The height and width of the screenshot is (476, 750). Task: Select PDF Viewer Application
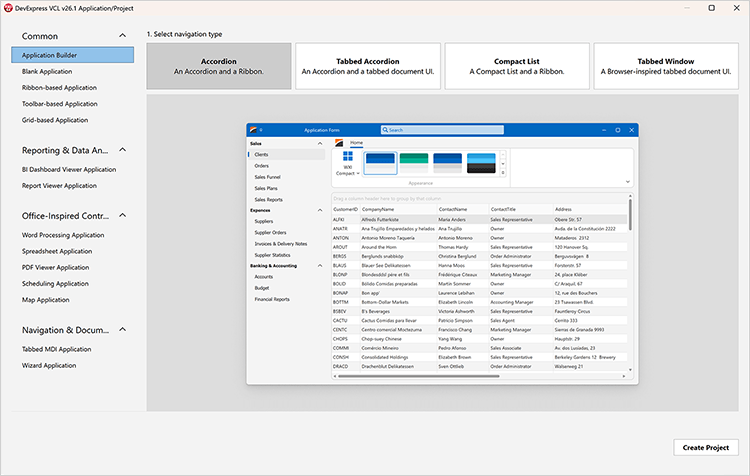(x=55, y=267)
